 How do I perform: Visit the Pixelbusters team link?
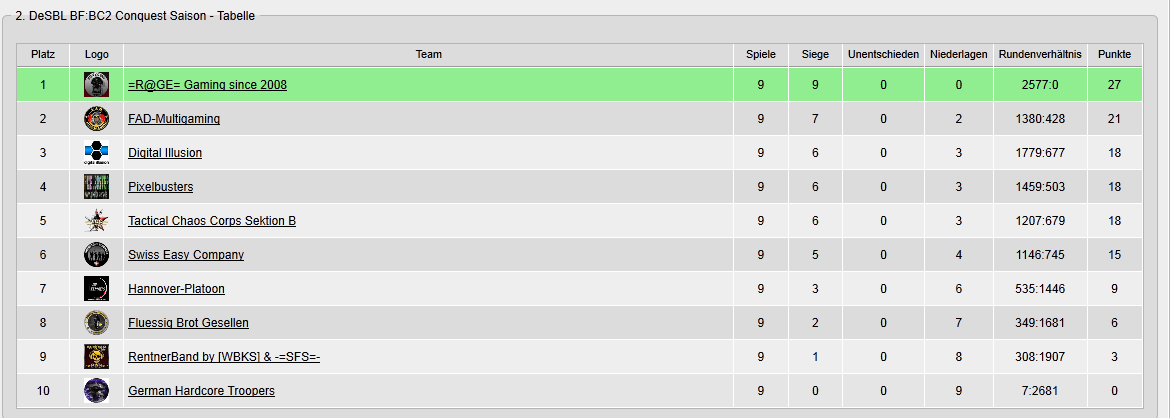(160, 187)
